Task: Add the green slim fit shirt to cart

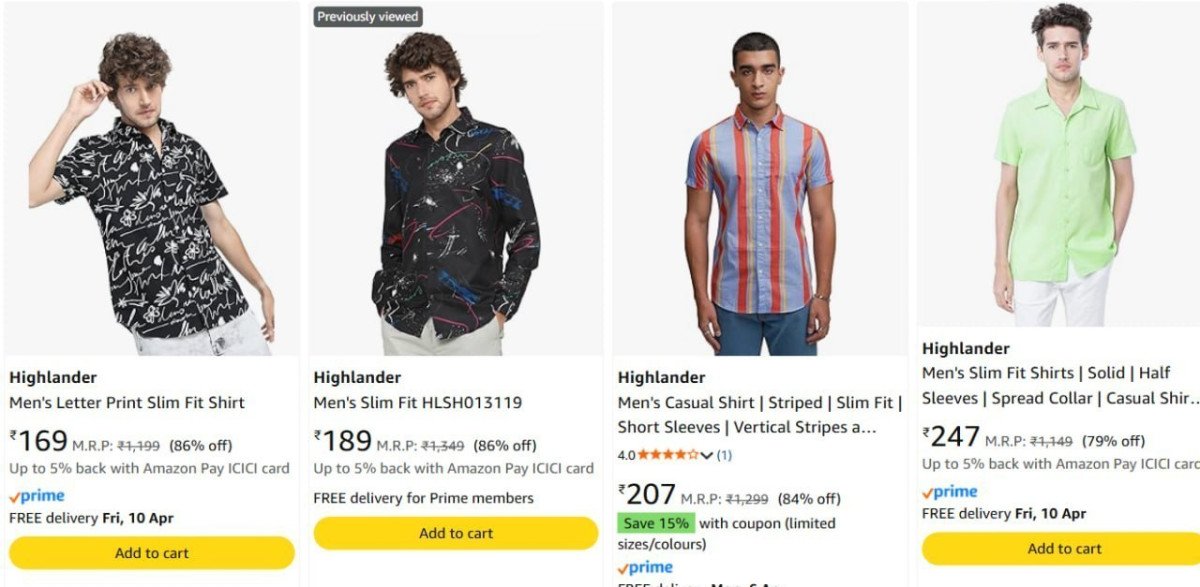Action: point(1063,548)
